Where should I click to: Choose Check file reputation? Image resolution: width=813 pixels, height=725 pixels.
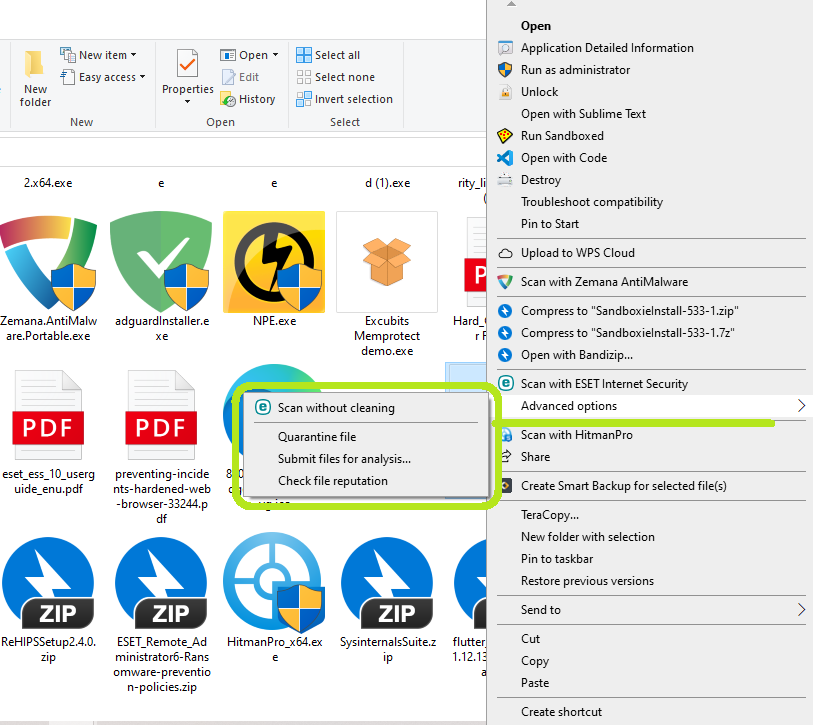366,481
